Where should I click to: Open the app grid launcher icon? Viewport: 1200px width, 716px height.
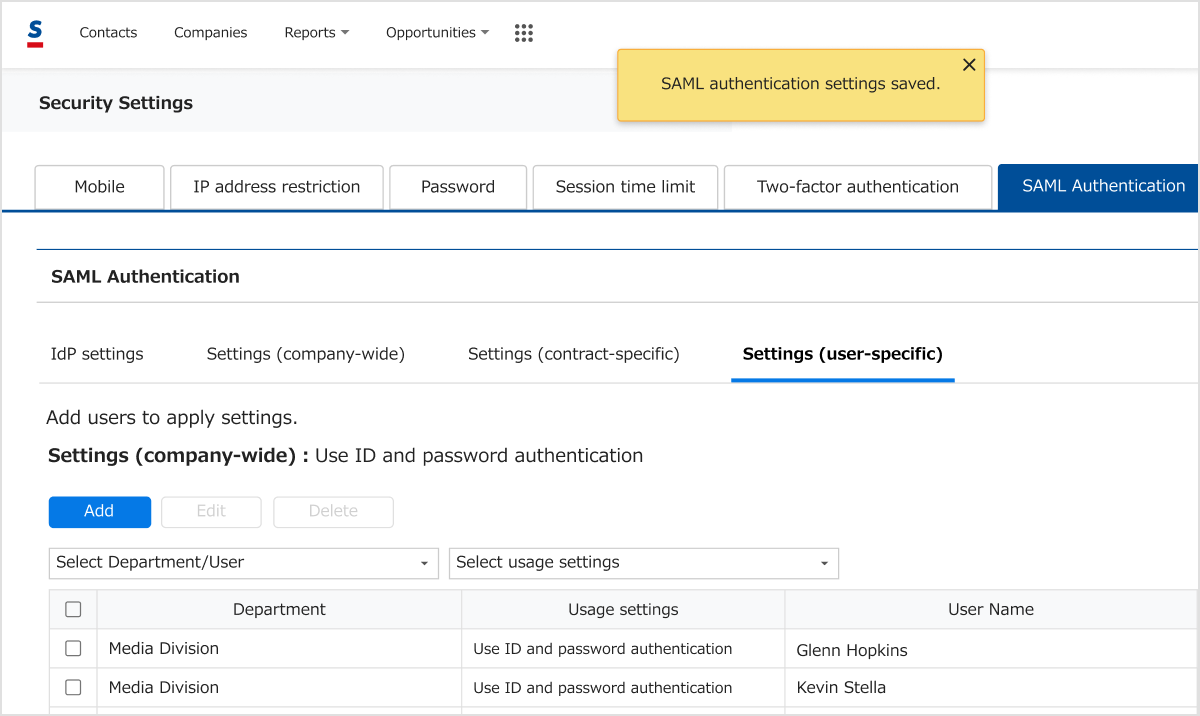point(524,33)
